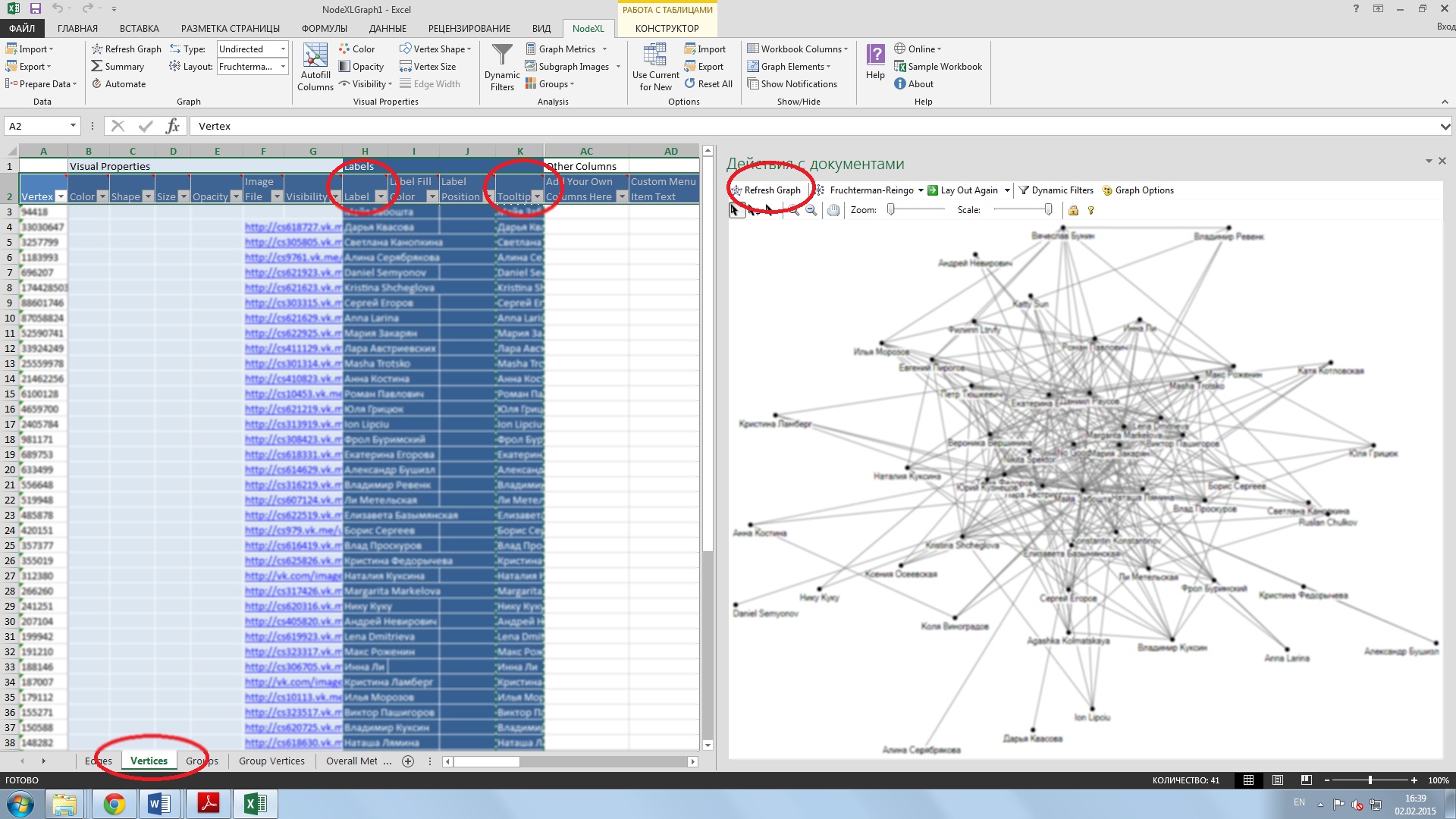Click the Graph Metrics icon

coord(531,49)
